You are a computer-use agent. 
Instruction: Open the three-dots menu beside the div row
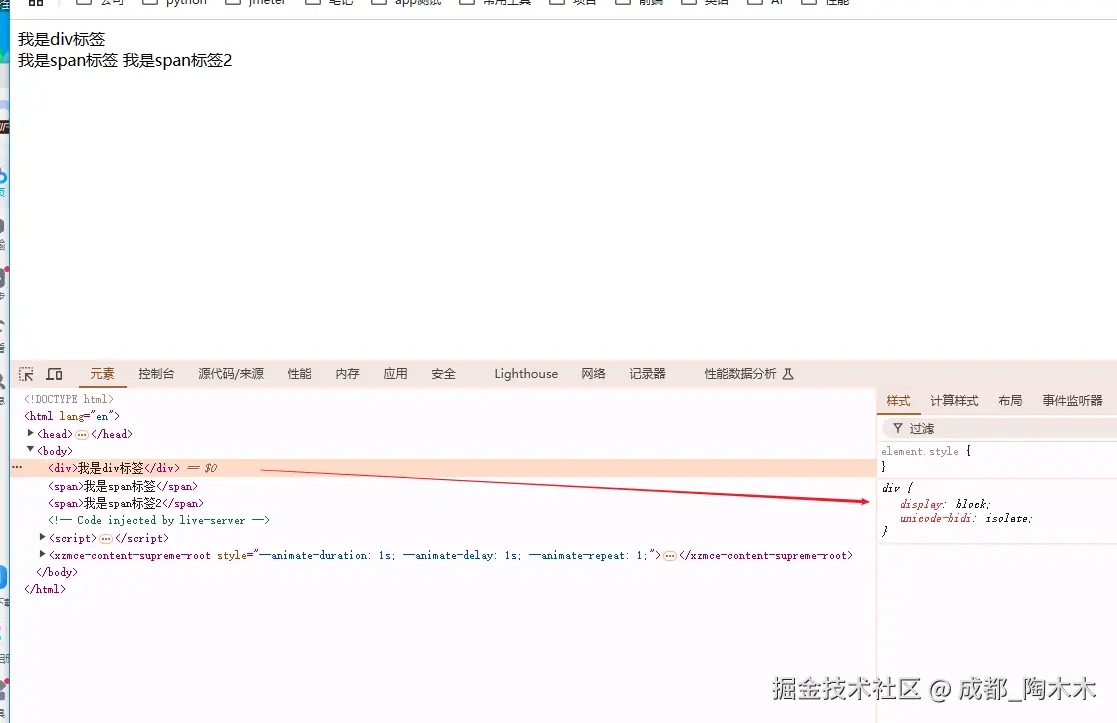tap(17, 467)
